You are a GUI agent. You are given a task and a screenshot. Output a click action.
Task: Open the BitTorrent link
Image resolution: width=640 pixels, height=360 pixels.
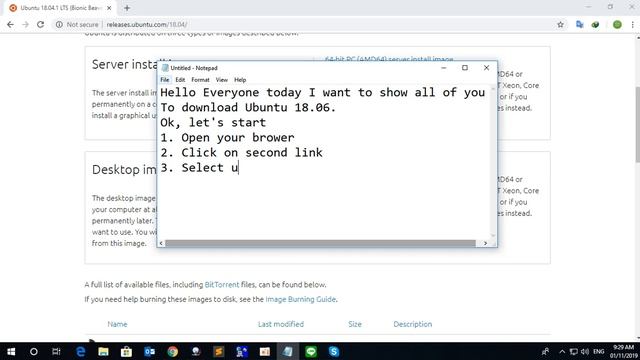(222, 284)
